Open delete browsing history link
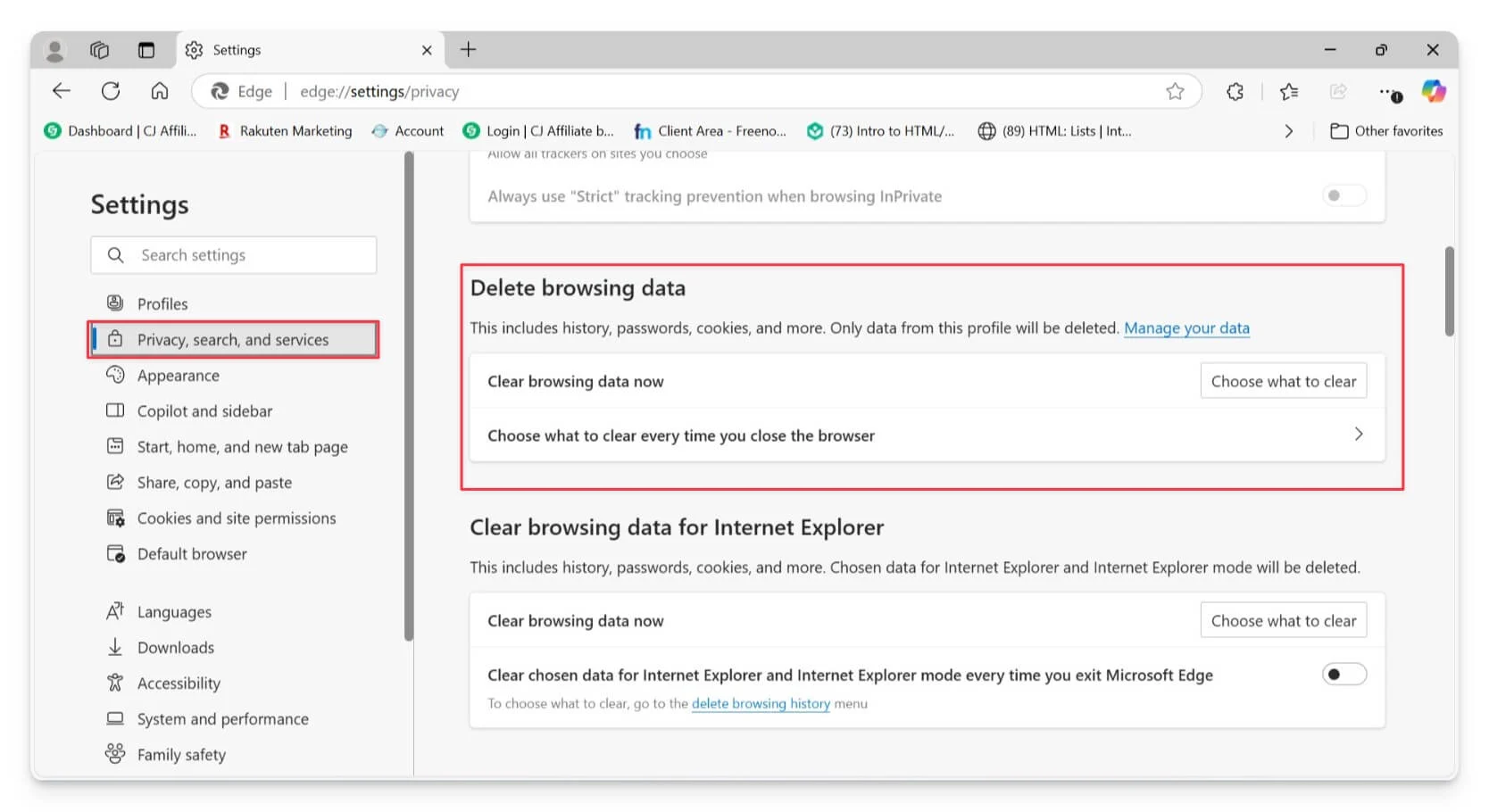This screenshot has width=1489, height=812. tap(761, 704)
